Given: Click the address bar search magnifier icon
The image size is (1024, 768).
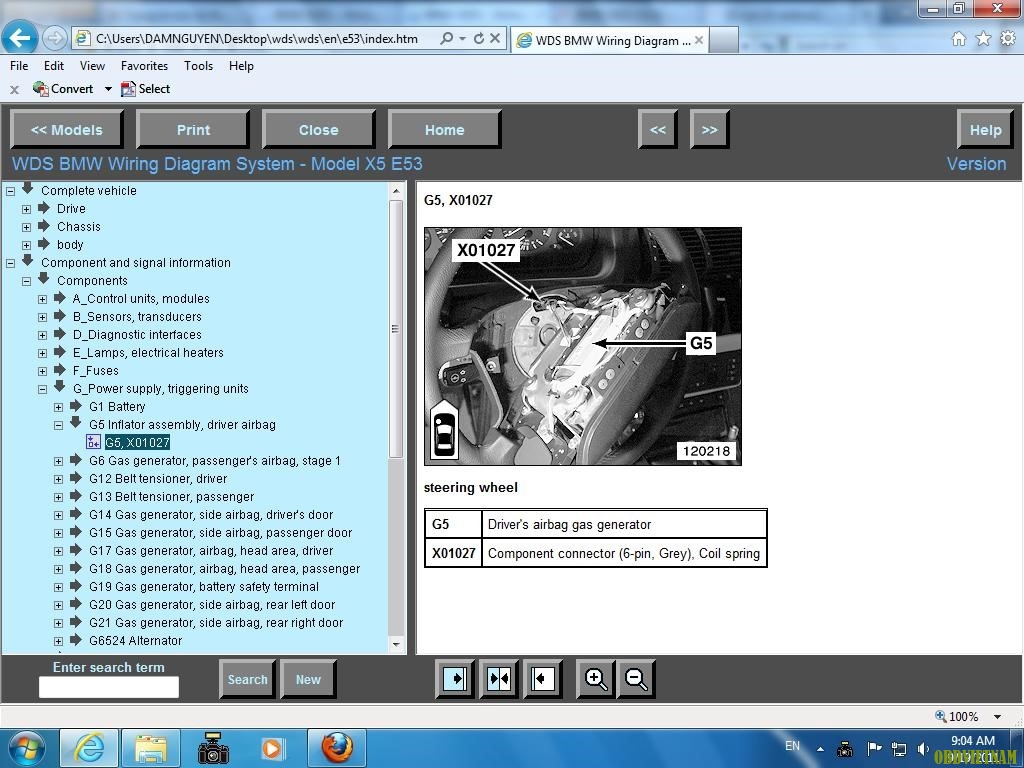Looking at the screenshot, I should 447,39.
